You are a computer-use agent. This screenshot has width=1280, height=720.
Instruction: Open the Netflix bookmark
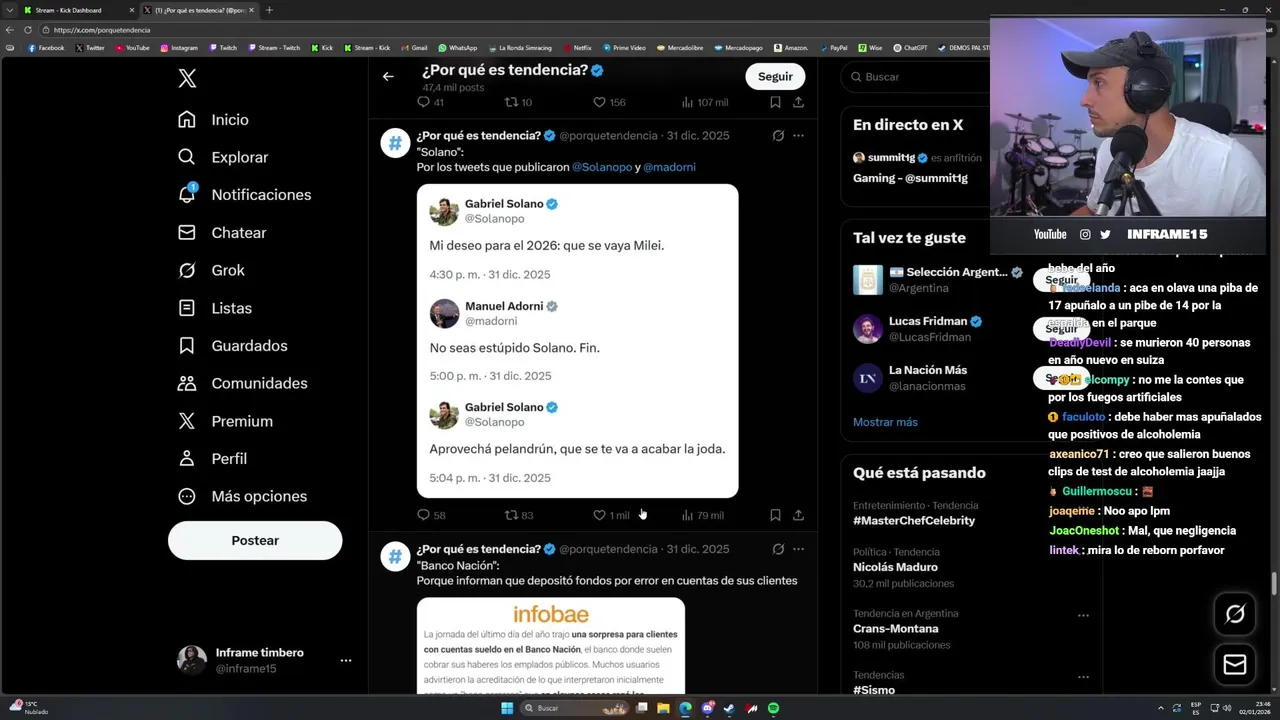(577, 47)
